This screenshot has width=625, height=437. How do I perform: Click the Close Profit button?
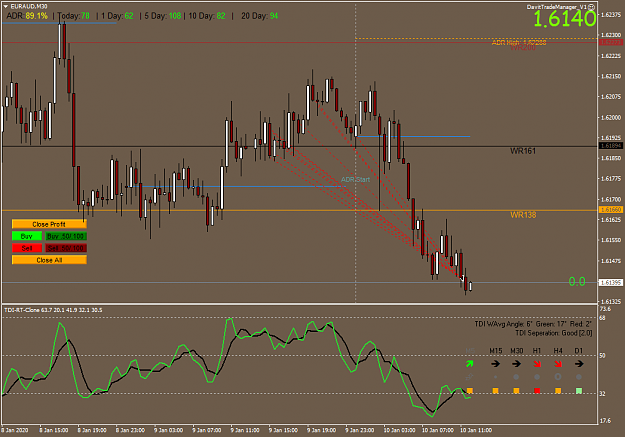[49, 224]
